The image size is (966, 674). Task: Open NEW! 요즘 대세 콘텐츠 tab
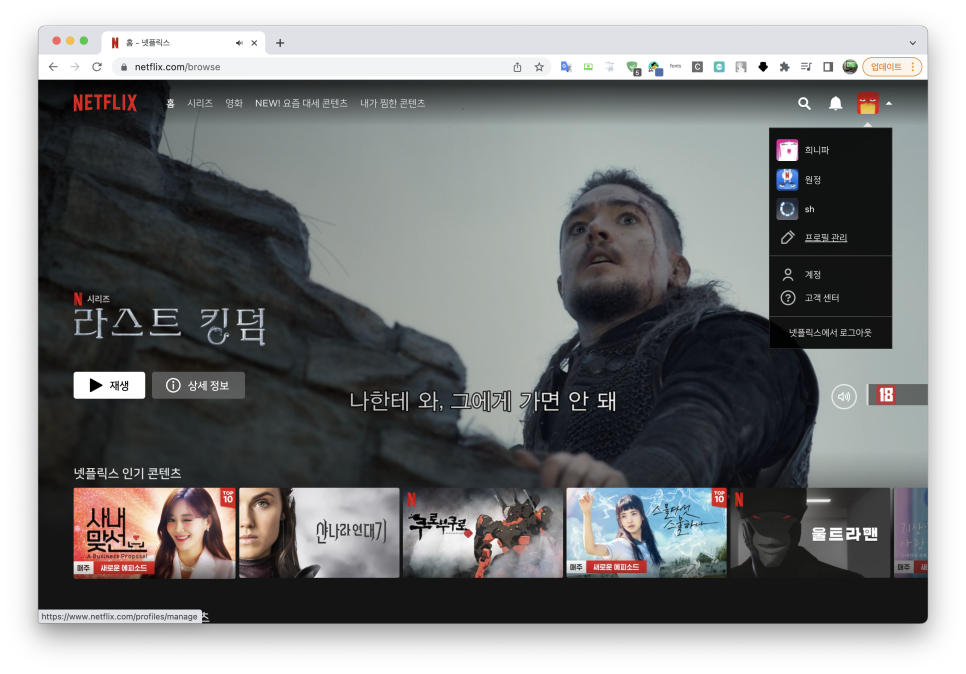[301, 104]
